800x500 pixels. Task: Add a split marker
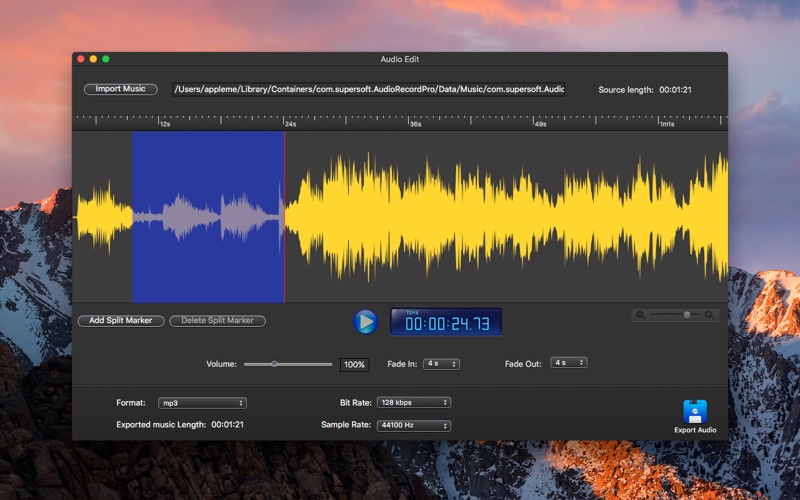[121, 321]
